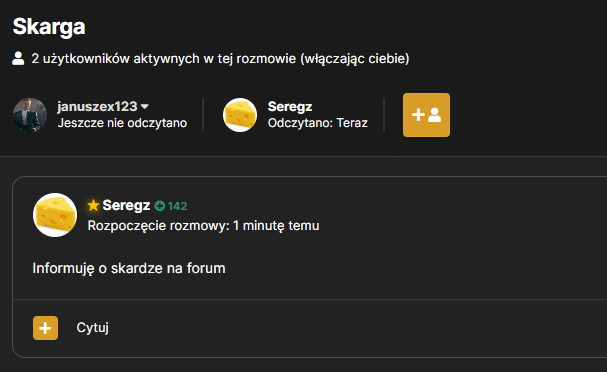The height and width of the screenshot is (372, 607).
Task: Quote the message with Cytuj
Action: pyautogui.click(x=93, y=328)
